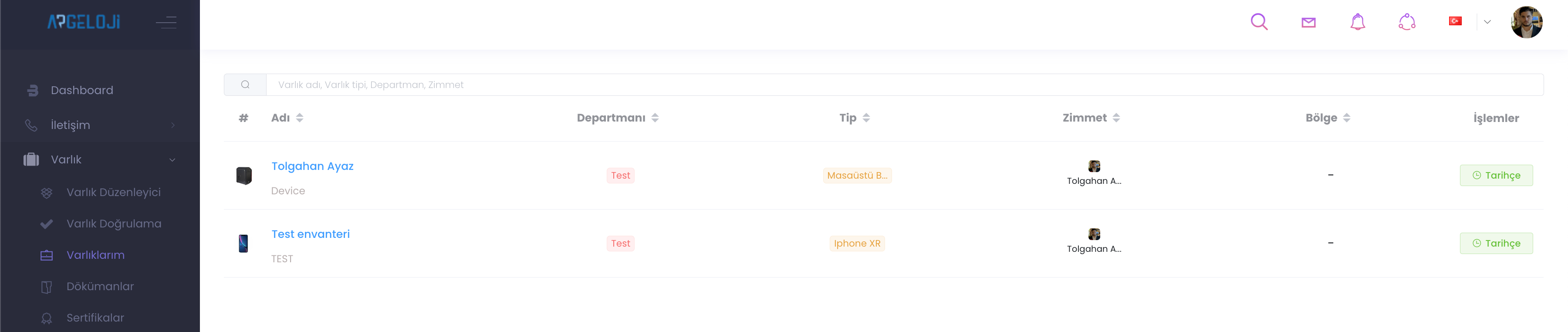Go to Varlık Doğrulama page
Image resolution: width=1568 pixels, height=332 pixels.
pos(114,224)
